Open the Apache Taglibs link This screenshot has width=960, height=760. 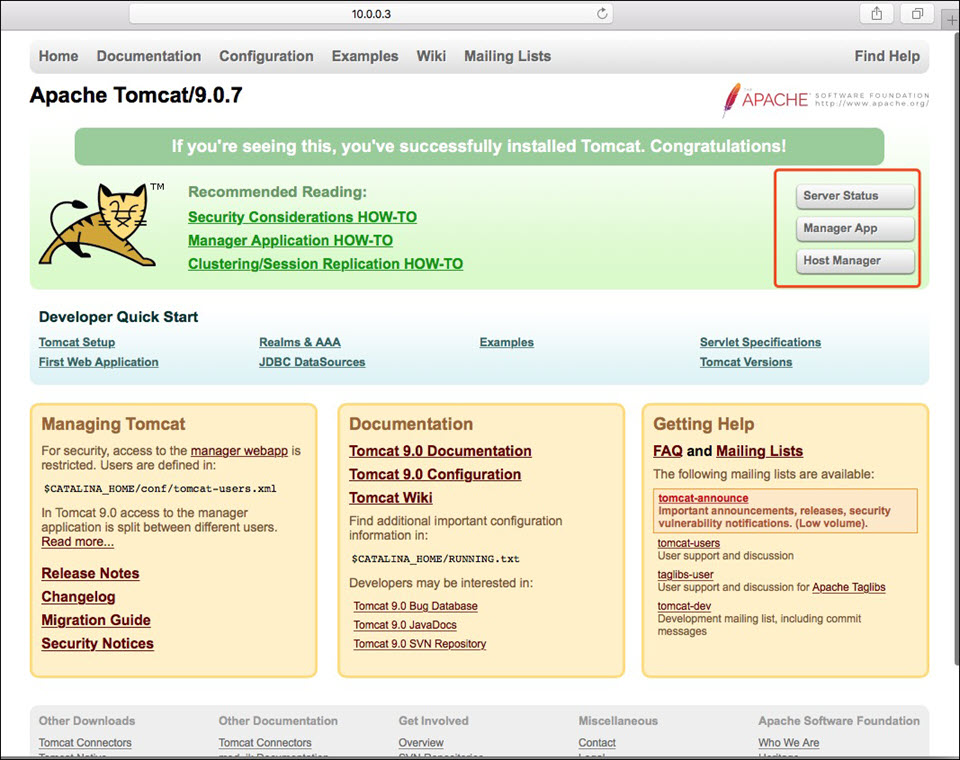click(x=849, y=587)
